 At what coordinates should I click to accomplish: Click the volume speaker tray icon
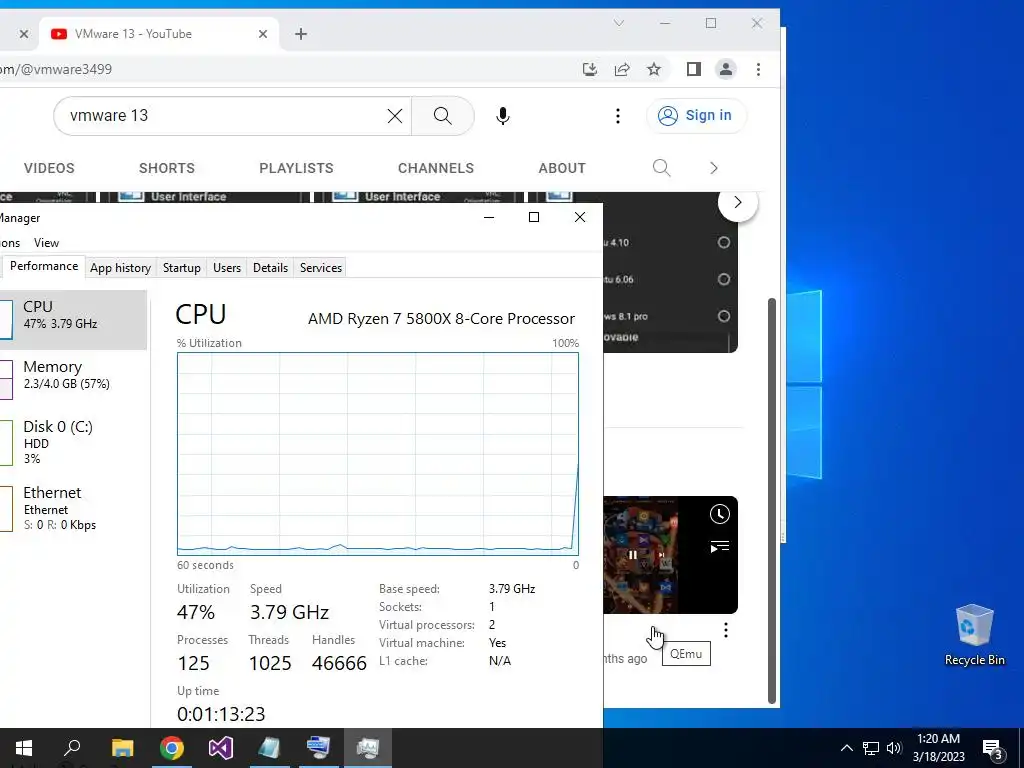[894, 748]
